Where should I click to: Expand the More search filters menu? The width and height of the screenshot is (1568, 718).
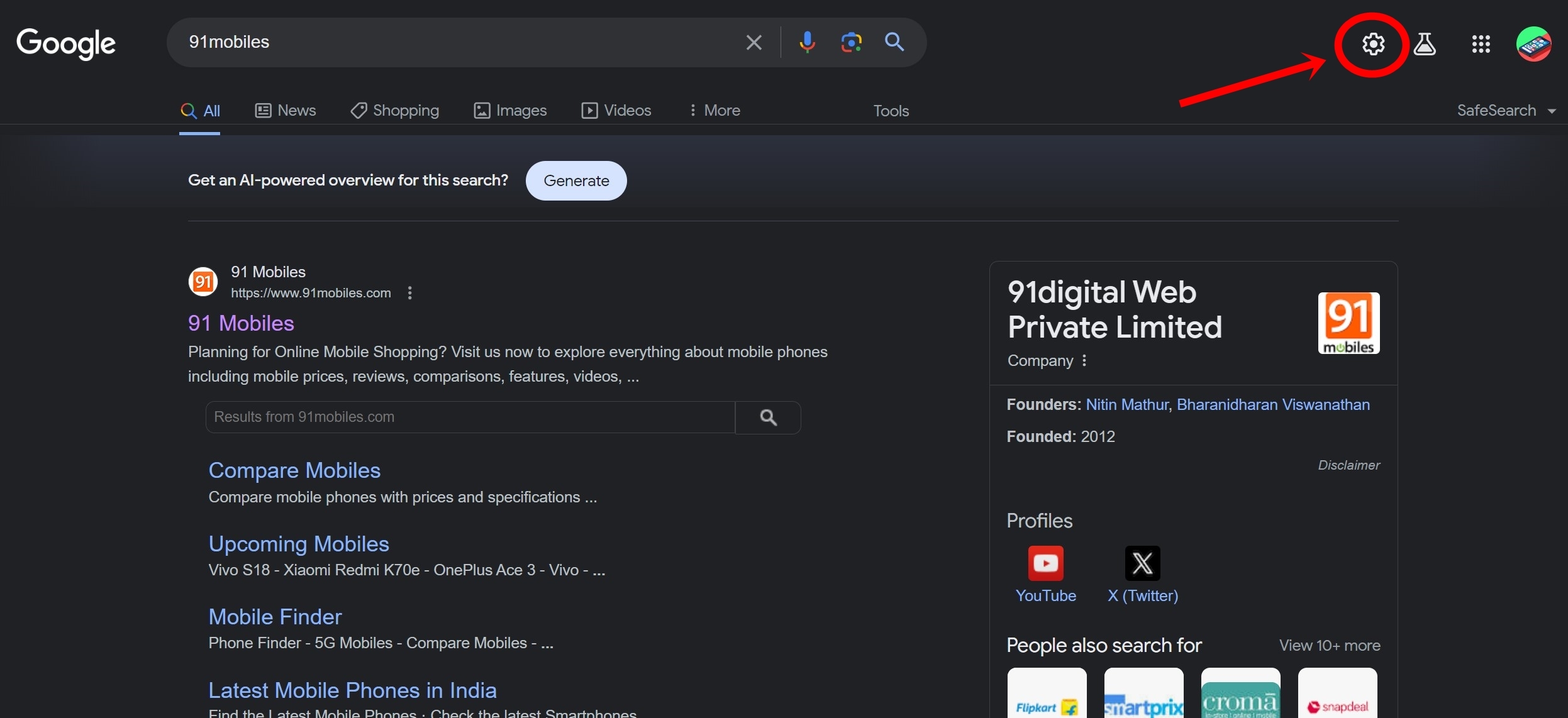[714, 111]
